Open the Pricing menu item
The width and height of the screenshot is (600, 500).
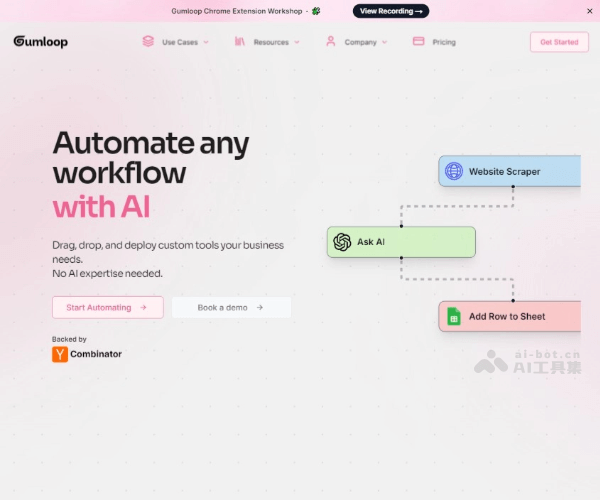tap(444, 42)
